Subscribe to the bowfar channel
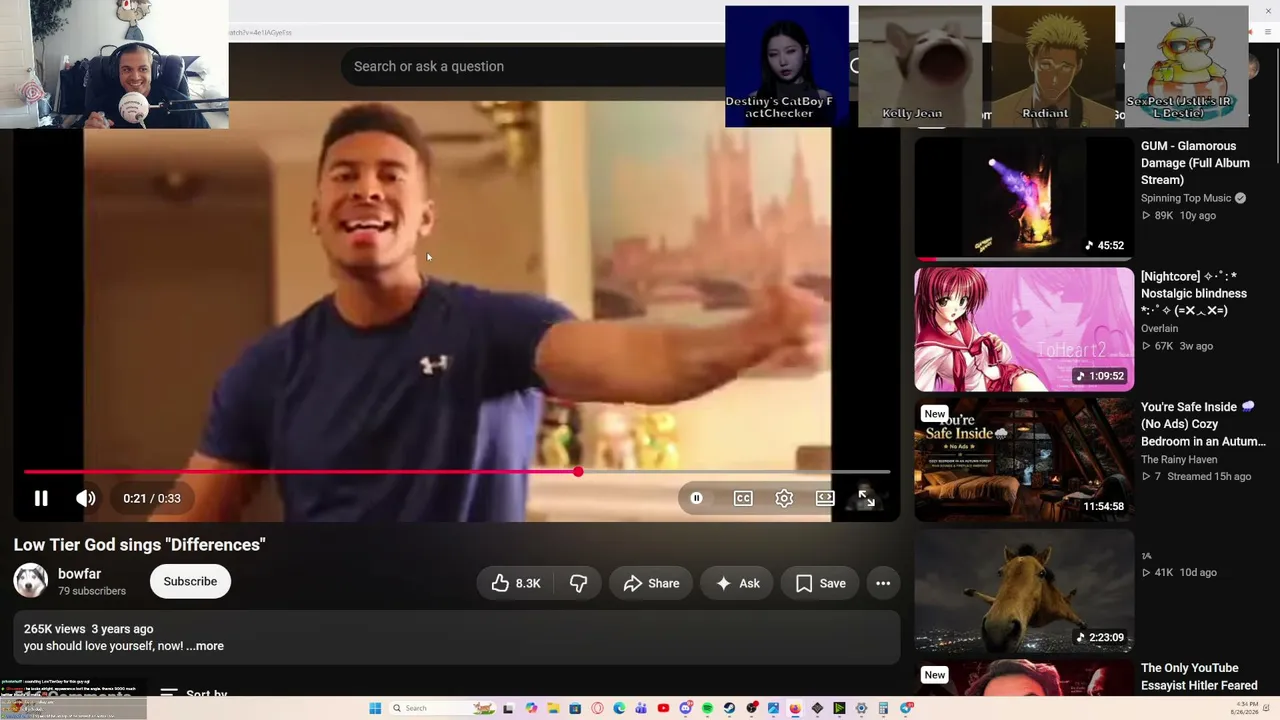This screenshot has height=720, width=1280. pyautogui.click(x=190, y=581)
